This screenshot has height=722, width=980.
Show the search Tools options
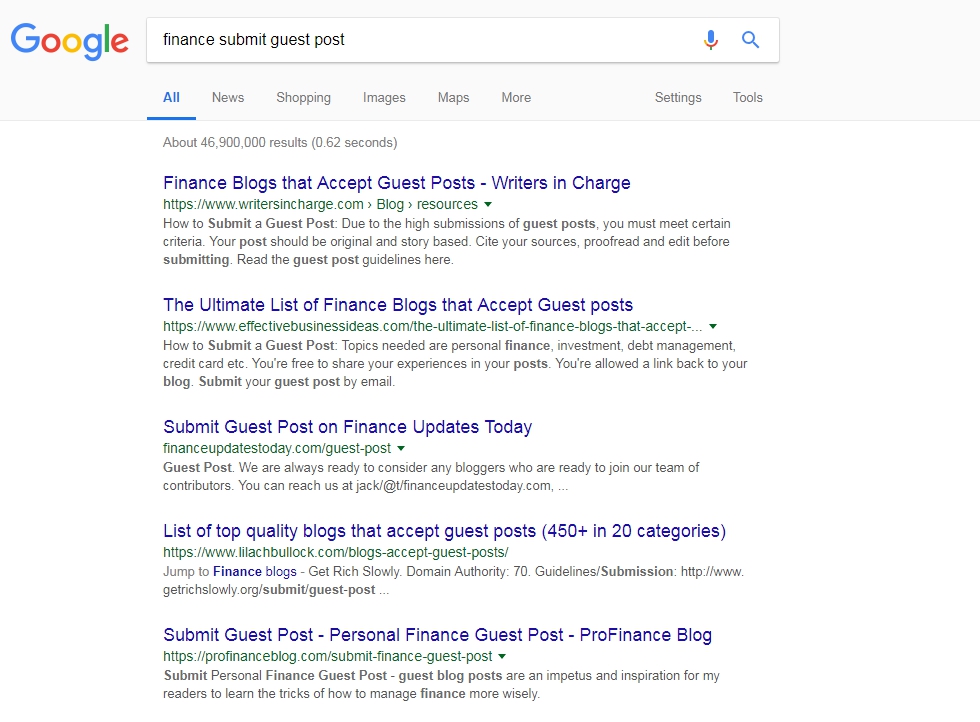(748, 98)
